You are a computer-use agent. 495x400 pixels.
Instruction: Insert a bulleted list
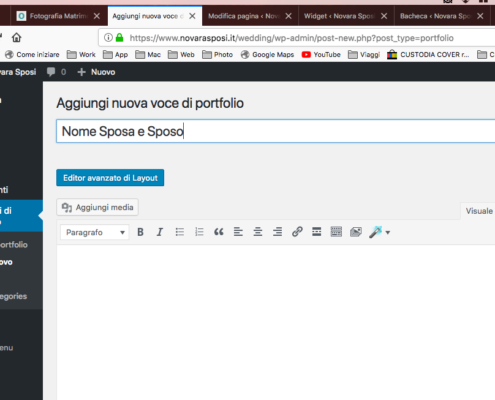click(180, 232)
